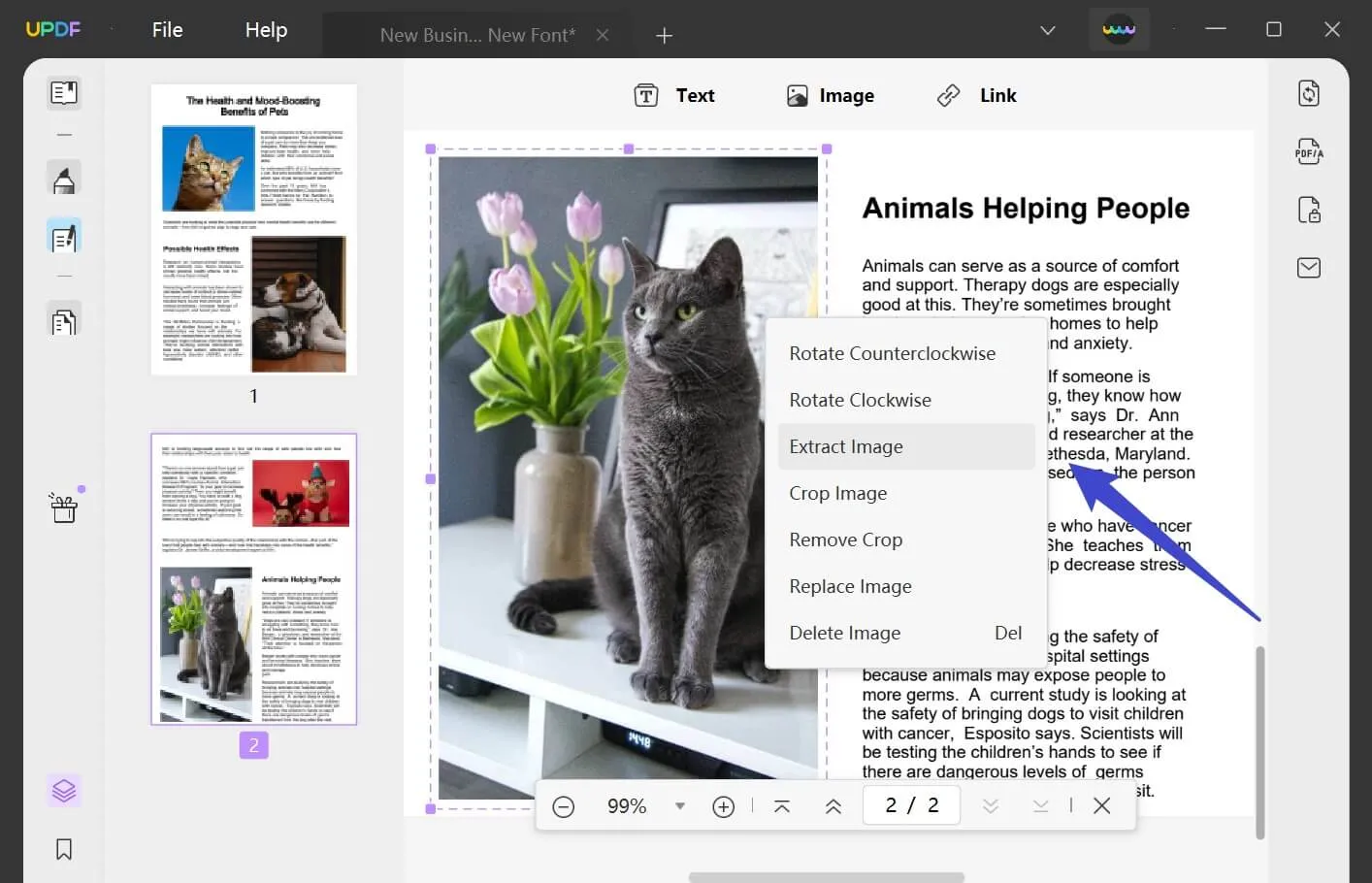
Task: Click the next page chevron in page bar
Action: (990, 805)
